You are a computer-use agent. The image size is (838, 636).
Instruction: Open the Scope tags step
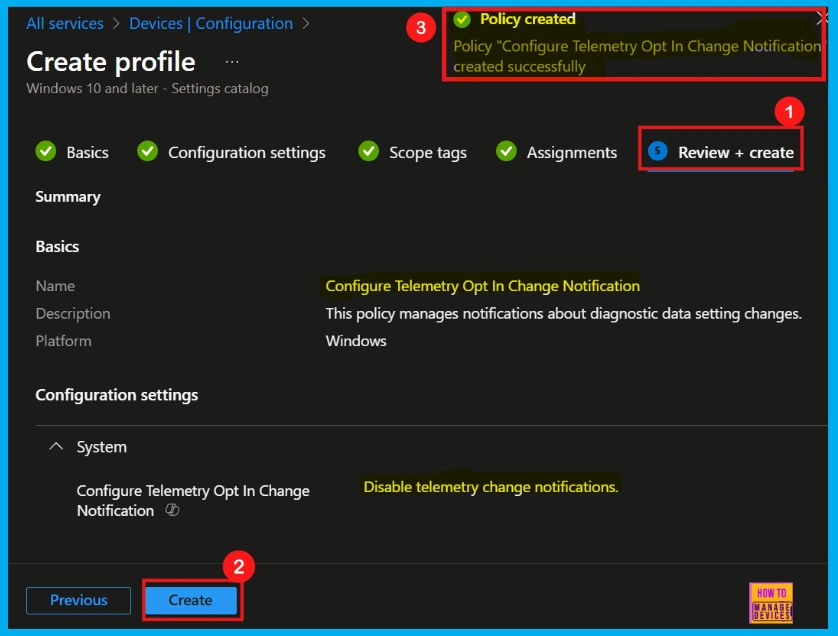(412, 152)
